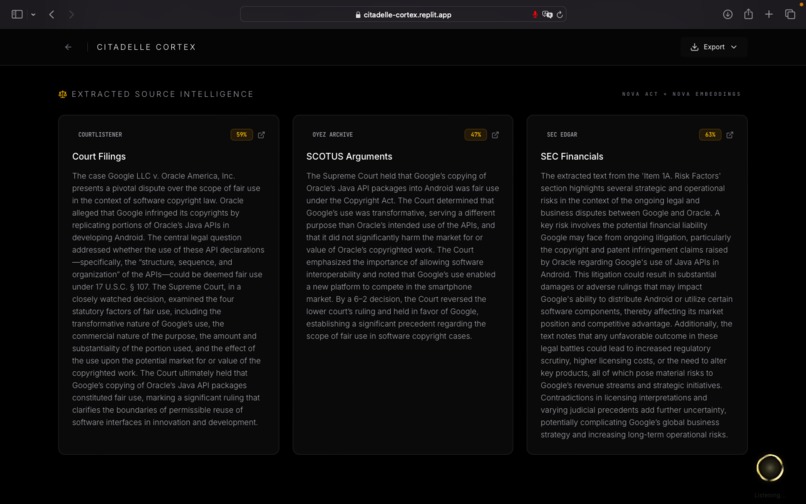Click the SEC Financials summary paragraph
The height and width of the screenshot is (504, 806).
[x=637, y=305]
